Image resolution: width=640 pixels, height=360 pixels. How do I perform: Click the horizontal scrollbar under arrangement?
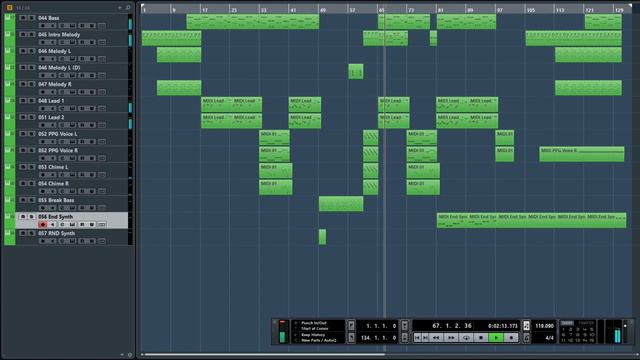[264, 354]
